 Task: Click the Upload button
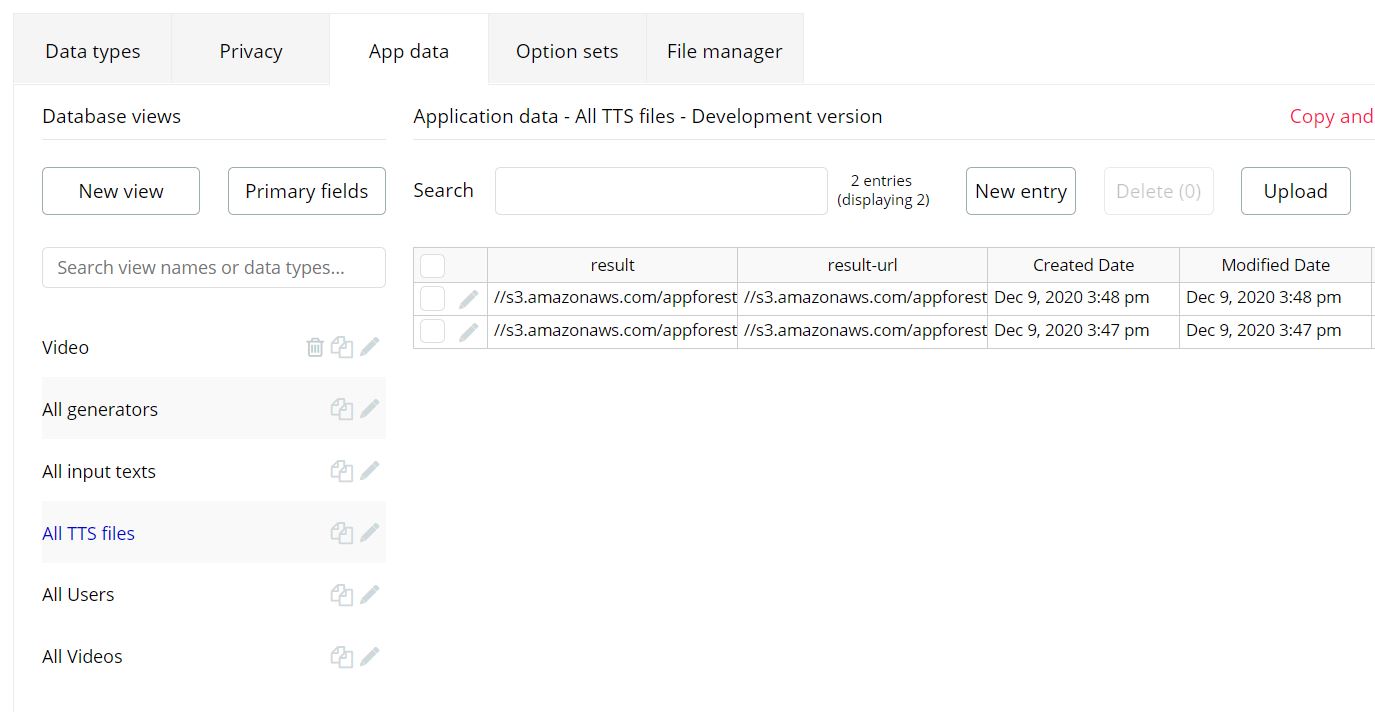coord(1295,191)
